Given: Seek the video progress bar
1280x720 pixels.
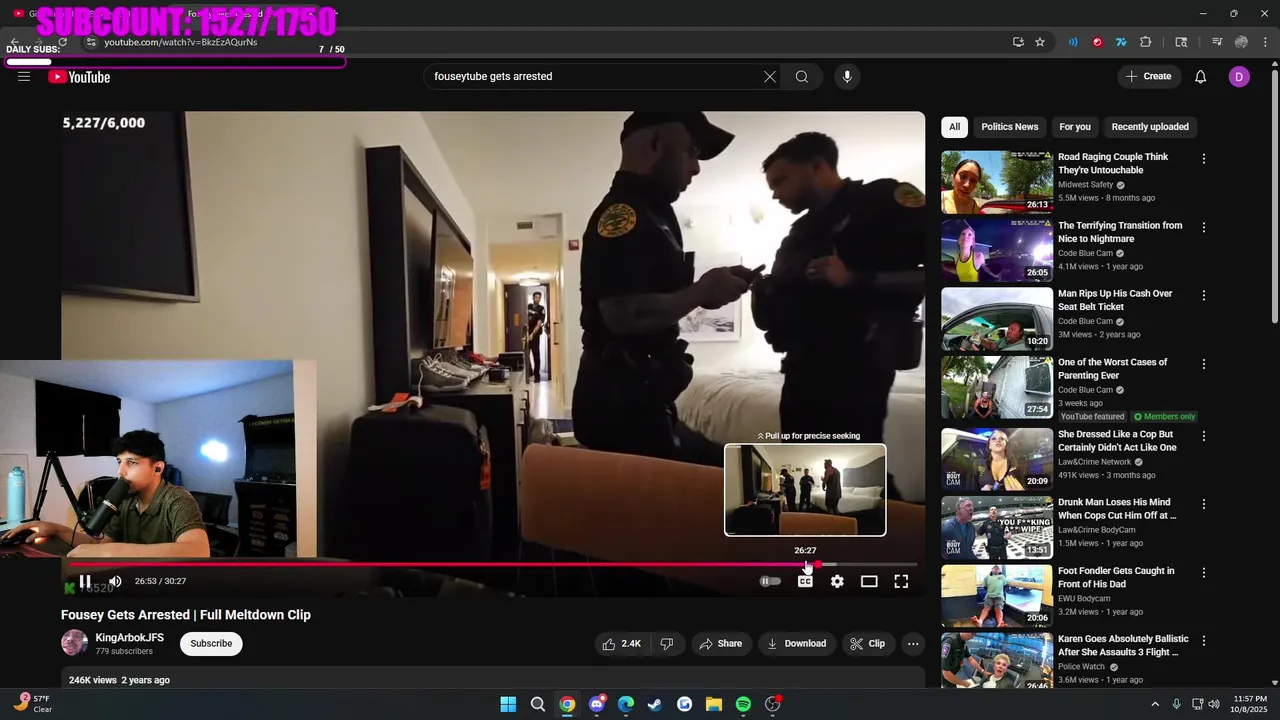Looking at the screenshot, I should 493,564.
